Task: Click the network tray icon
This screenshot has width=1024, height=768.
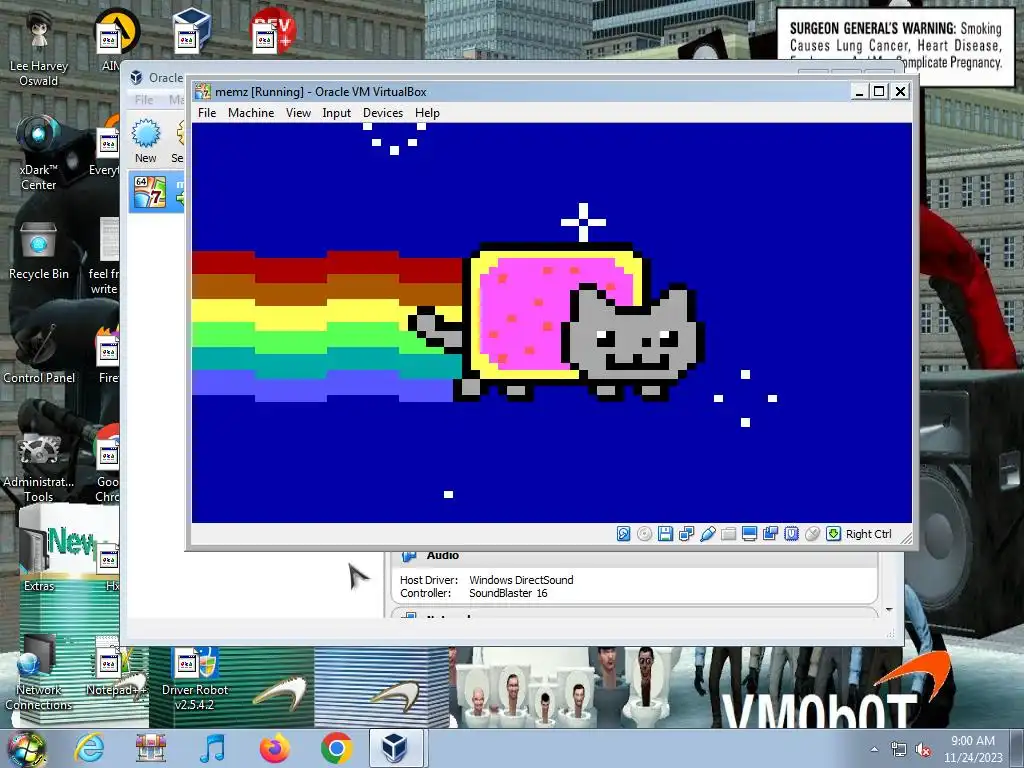Action: click(x=899, y=750)
